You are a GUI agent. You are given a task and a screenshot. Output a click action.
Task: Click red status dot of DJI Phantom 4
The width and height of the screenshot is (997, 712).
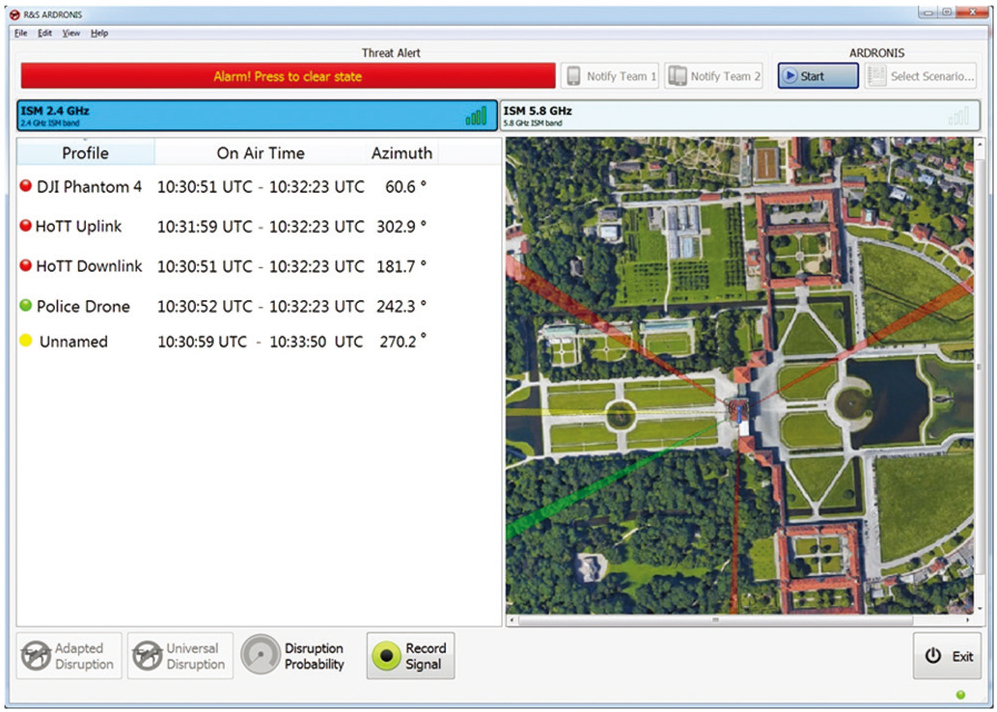click(25, 186)
